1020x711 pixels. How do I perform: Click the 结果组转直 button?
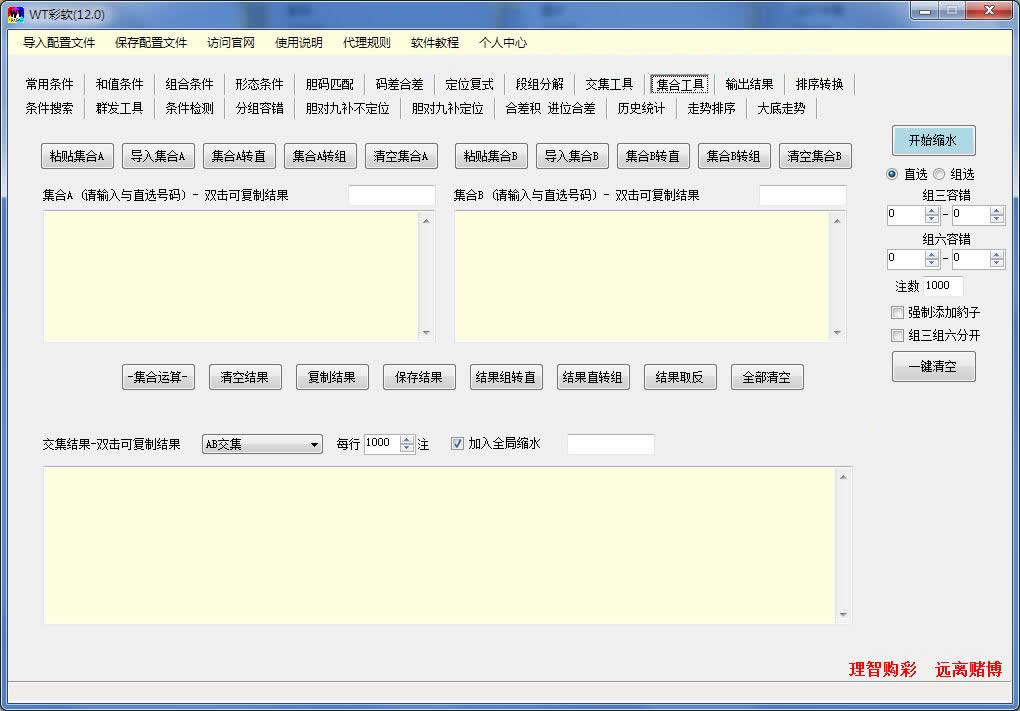coord(506,377)
